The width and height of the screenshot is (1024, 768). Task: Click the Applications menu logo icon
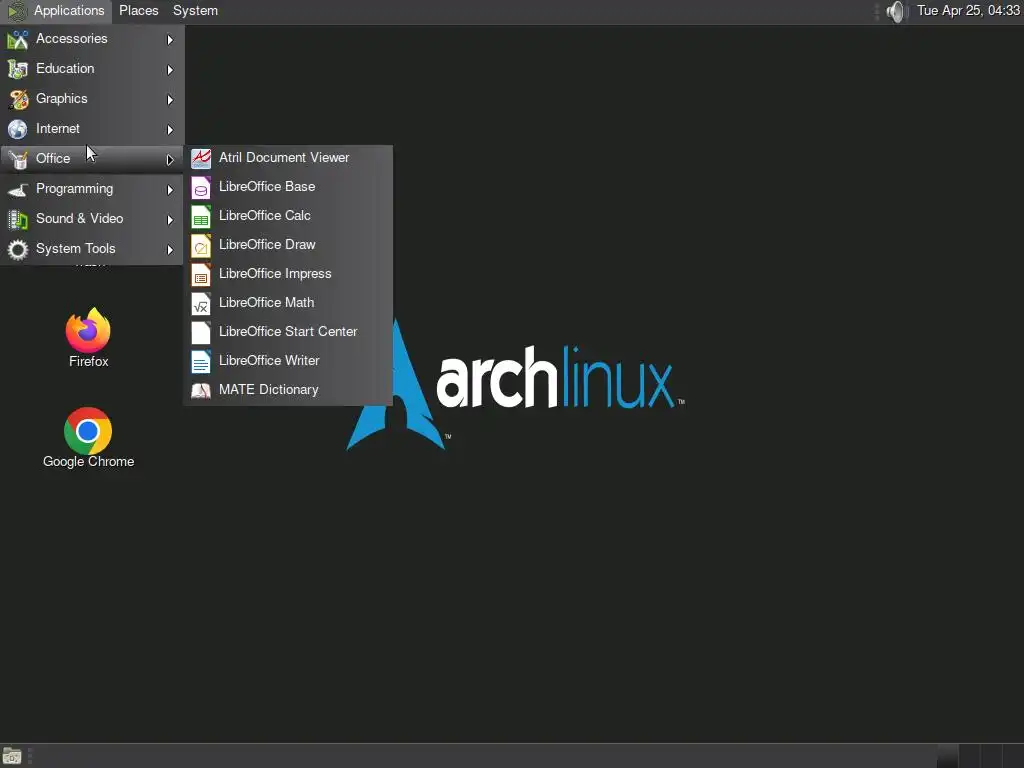point(17,11)
